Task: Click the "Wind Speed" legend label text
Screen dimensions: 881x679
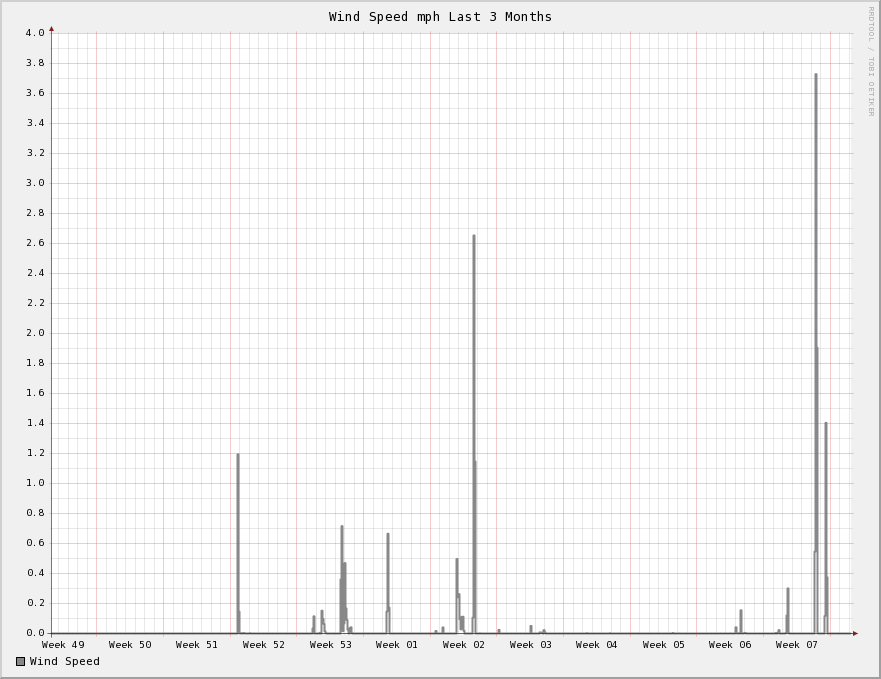Action: point(65,661)
